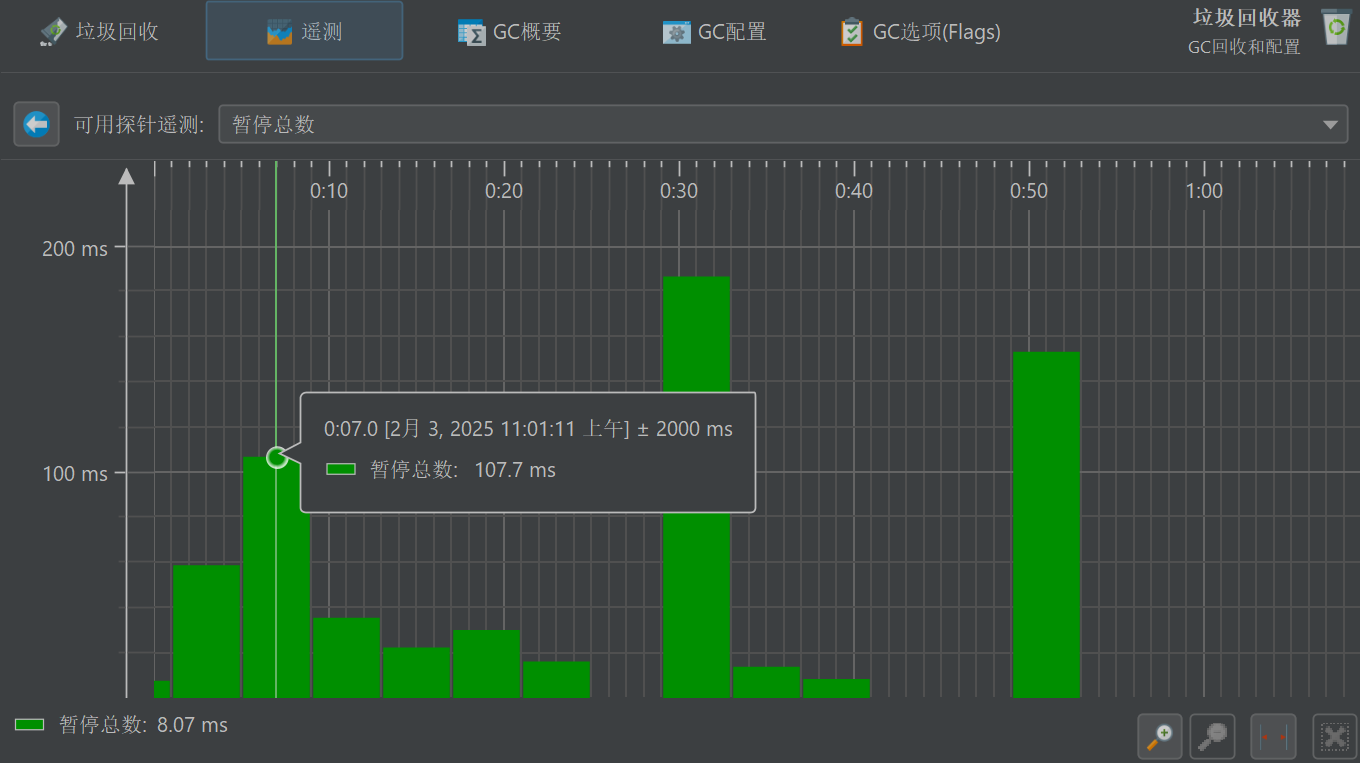This screenshot has height=763, width=1360.
Task: Click the 0:10 time axis label
Action: (329, 191)
